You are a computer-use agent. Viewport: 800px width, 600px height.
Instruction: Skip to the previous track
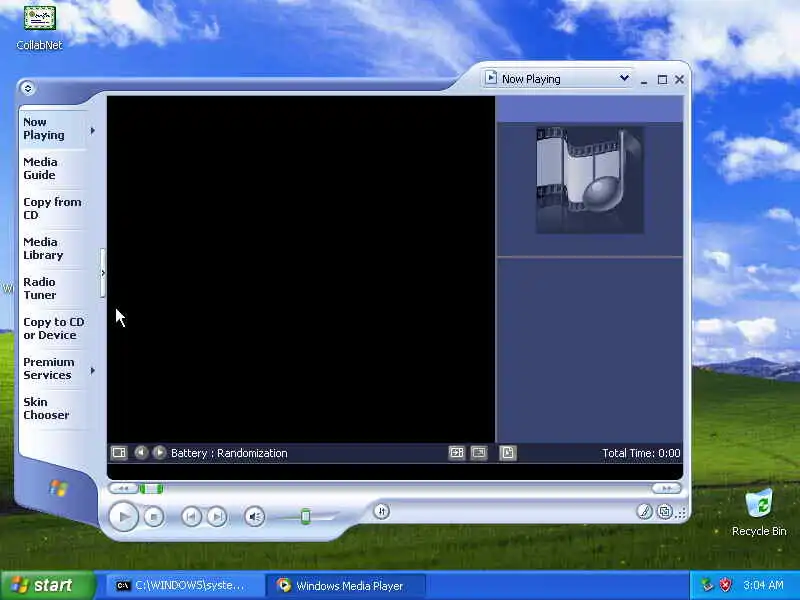[x=191, y=517]
